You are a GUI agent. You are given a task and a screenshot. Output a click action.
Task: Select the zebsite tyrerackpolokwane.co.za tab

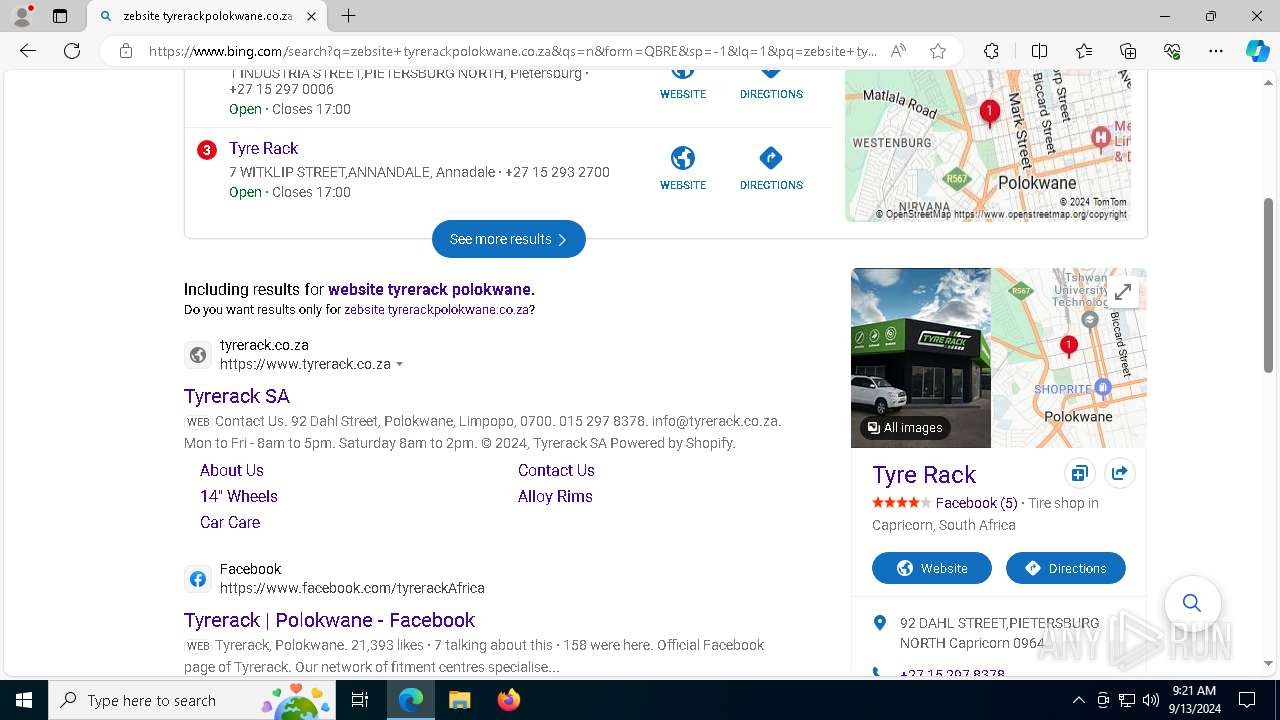click(207, 16)
